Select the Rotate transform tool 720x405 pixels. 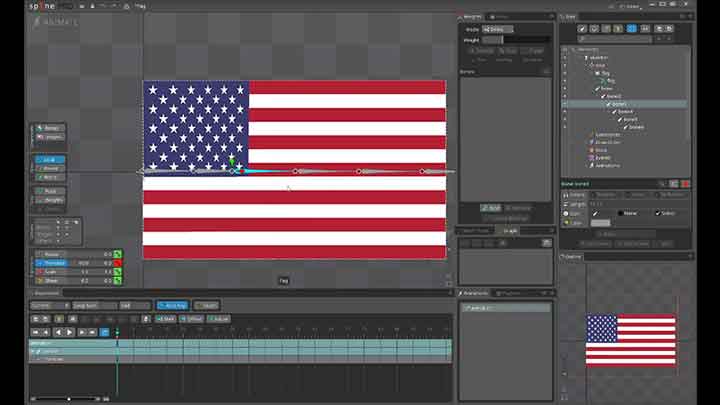pos(50,255)
